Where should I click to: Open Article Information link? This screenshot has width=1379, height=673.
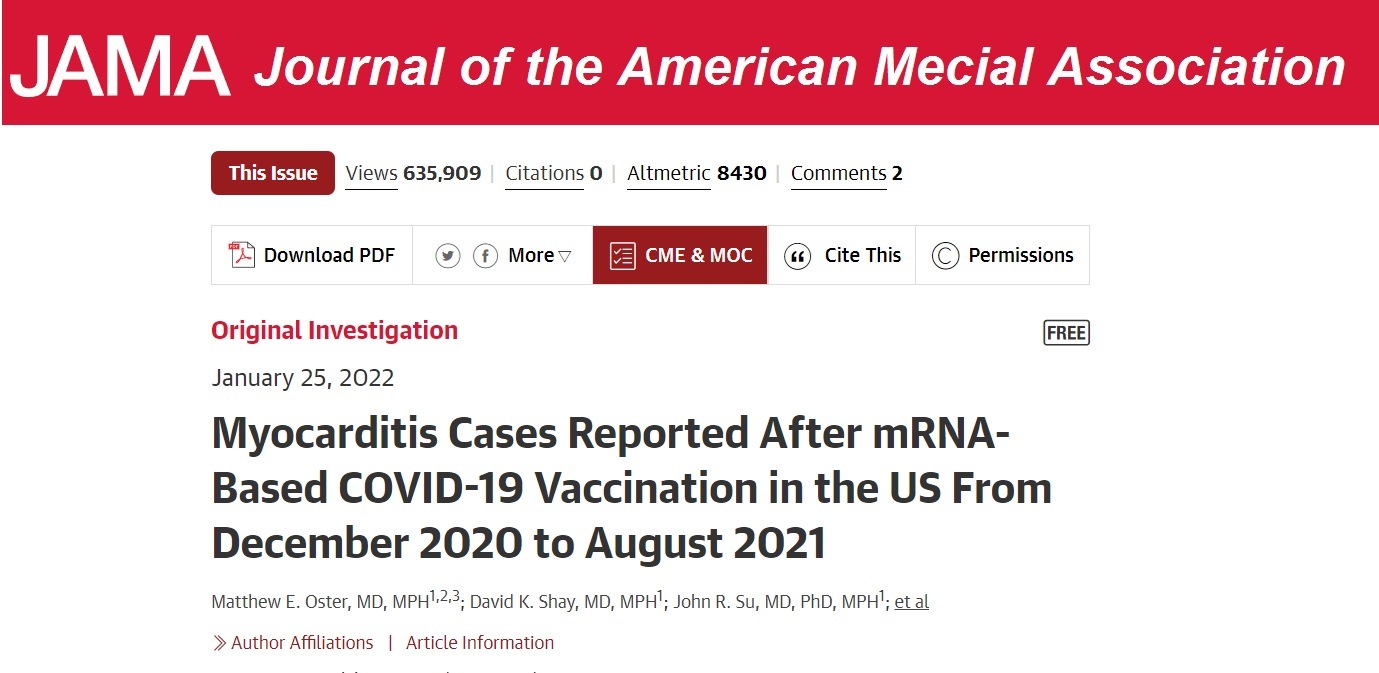pyautogui.click(x=480, y=643)
